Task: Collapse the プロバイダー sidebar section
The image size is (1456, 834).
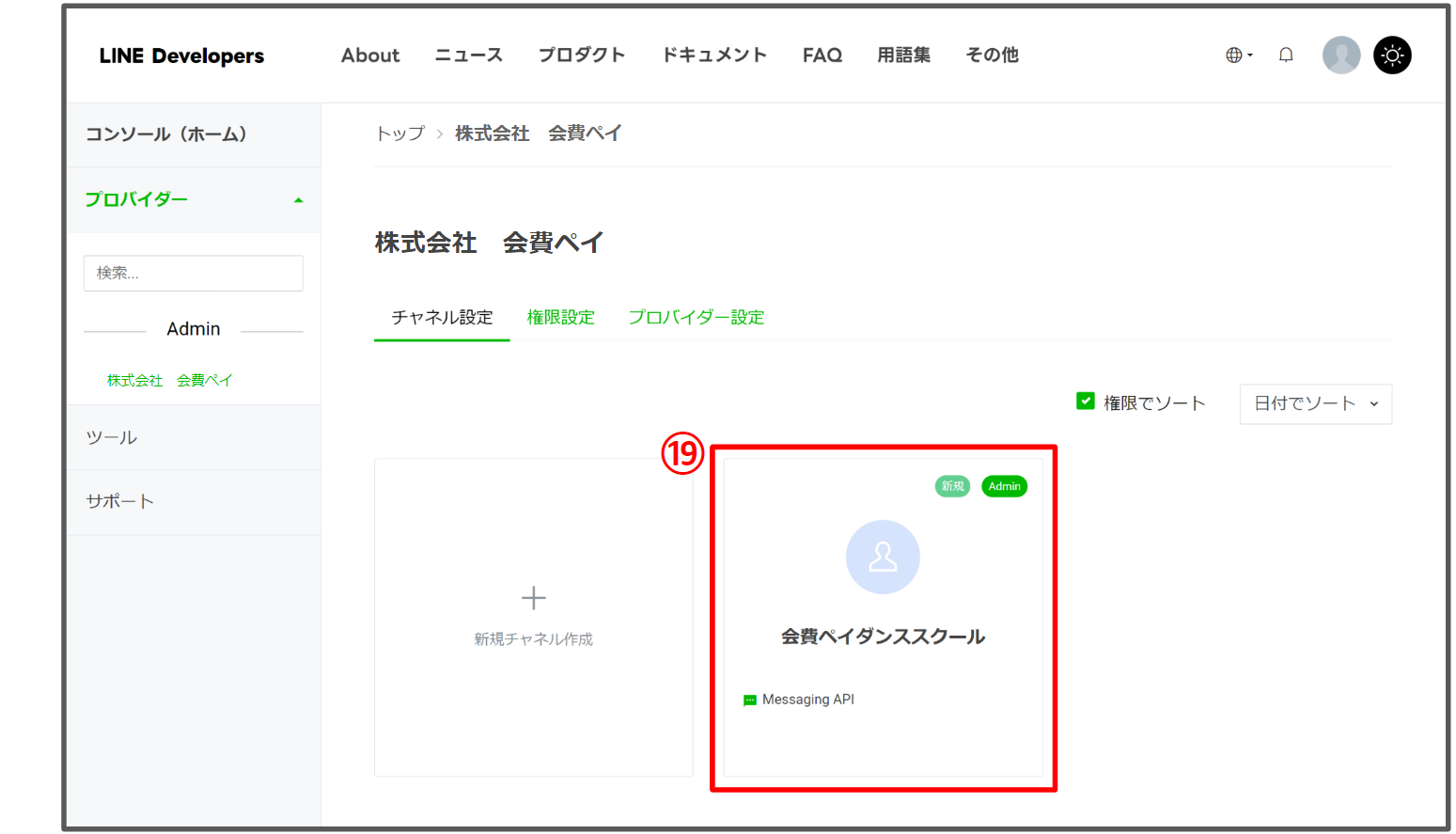Action: [194, 199]
